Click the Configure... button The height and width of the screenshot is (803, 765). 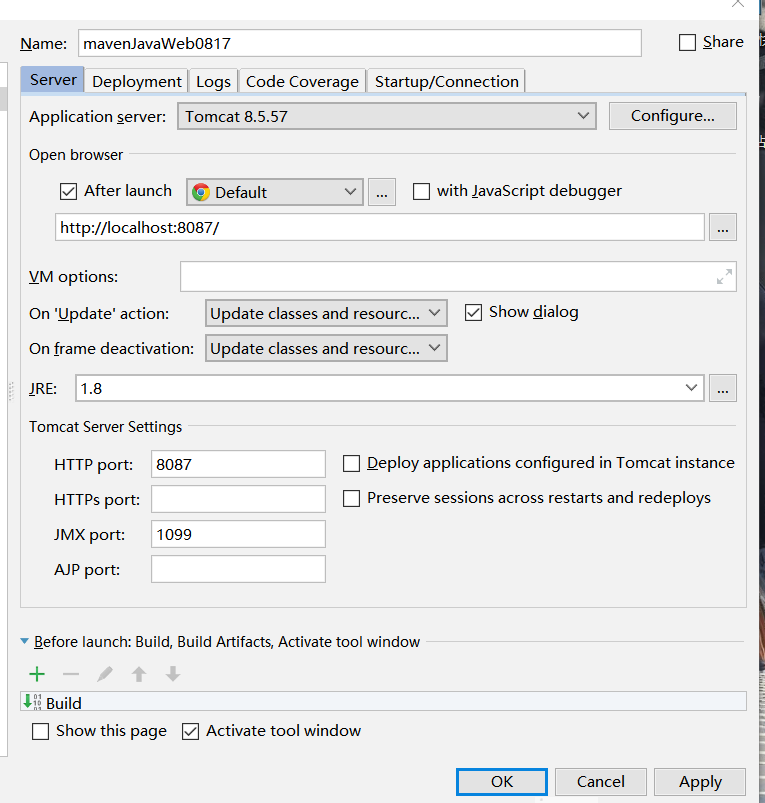673,116
